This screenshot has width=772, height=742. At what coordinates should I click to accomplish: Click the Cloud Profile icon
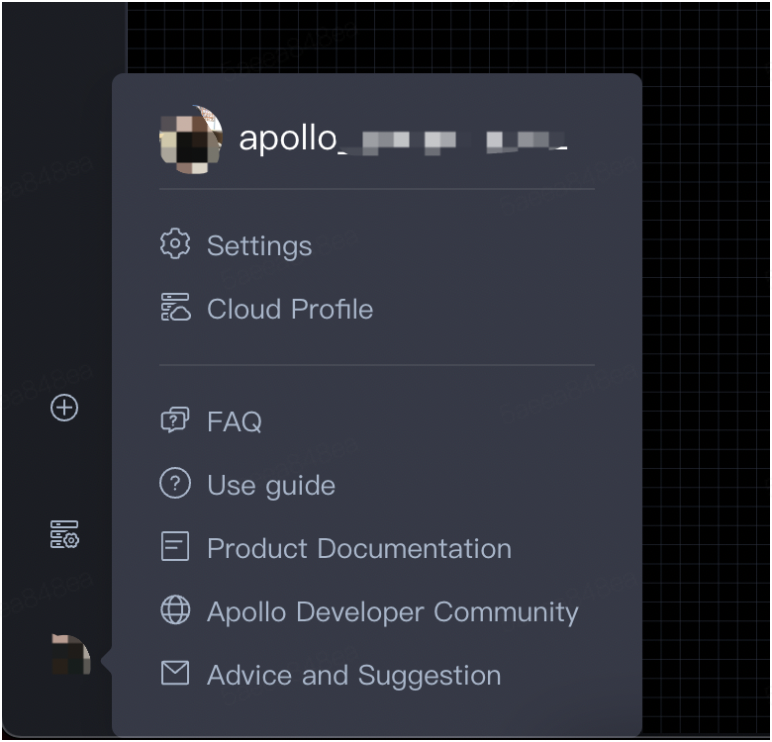click(175, 307)
